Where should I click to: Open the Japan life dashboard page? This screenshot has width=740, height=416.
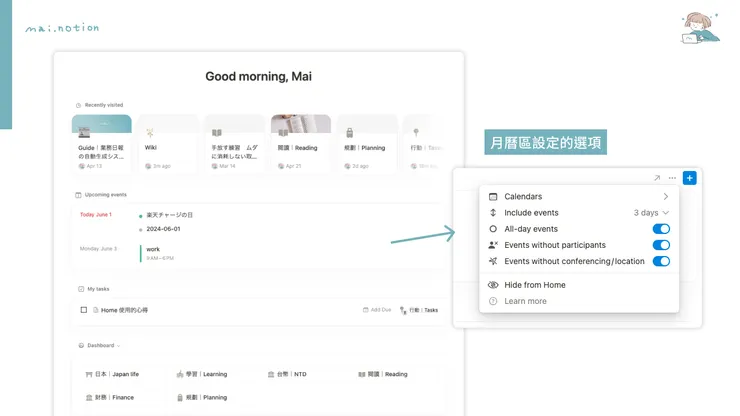tap(112, 374)
